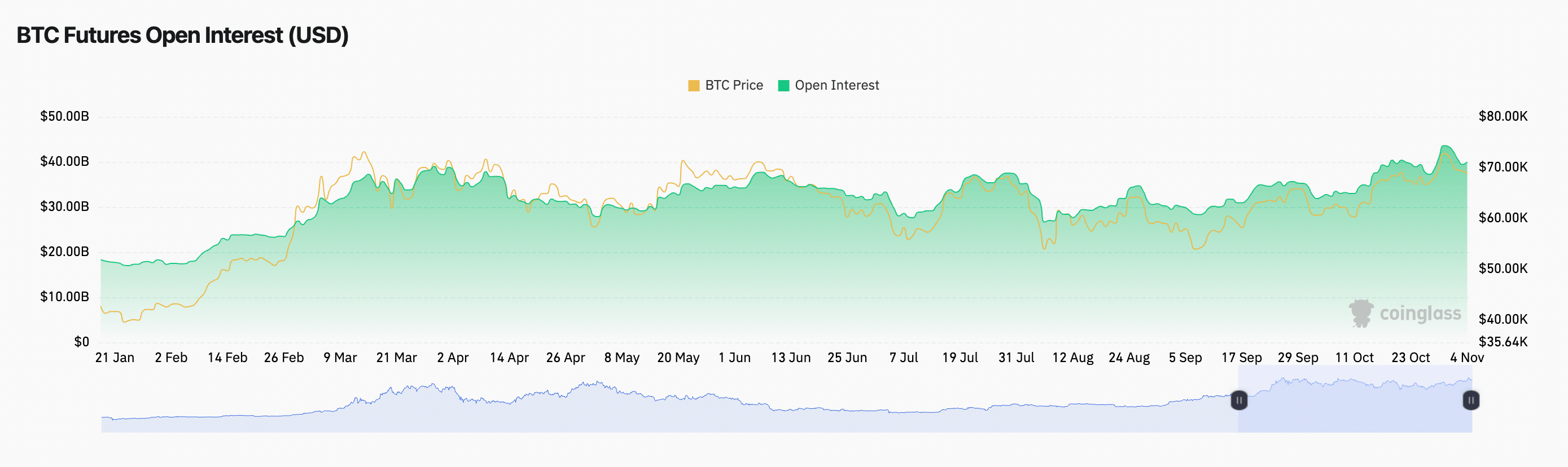Click the coinglass mascot watermark icon
This screenshot has height=467, width=1568.
pos(1361,313)
